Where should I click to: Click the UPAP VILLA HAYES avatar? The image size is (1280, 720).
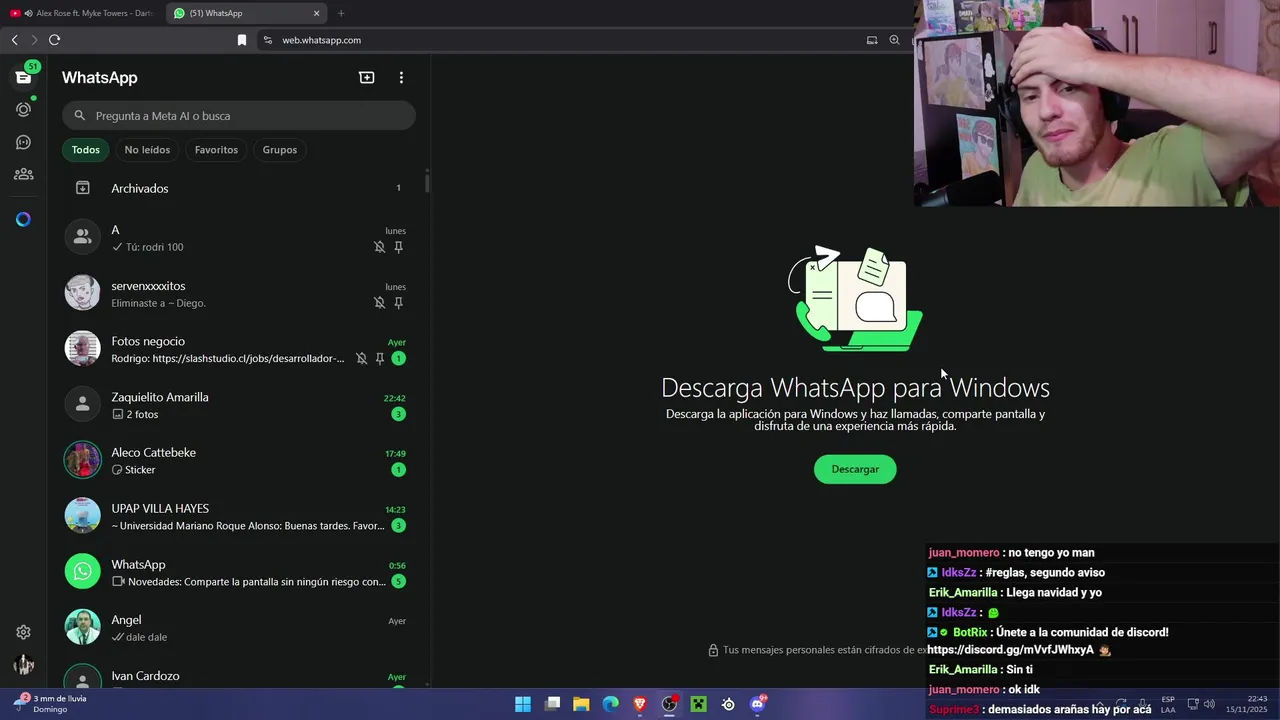pos(83,516)
